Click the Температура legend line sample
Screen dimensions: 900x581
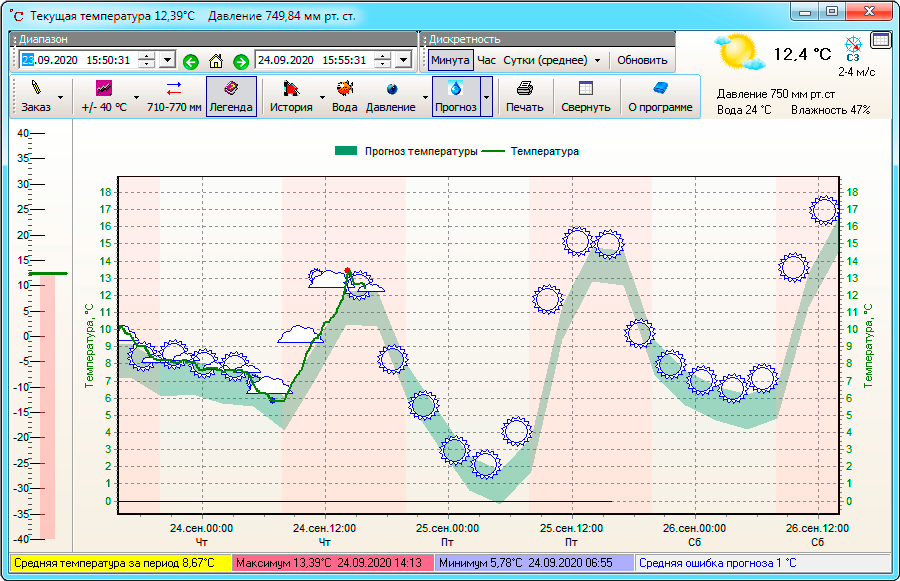[492, 151]
